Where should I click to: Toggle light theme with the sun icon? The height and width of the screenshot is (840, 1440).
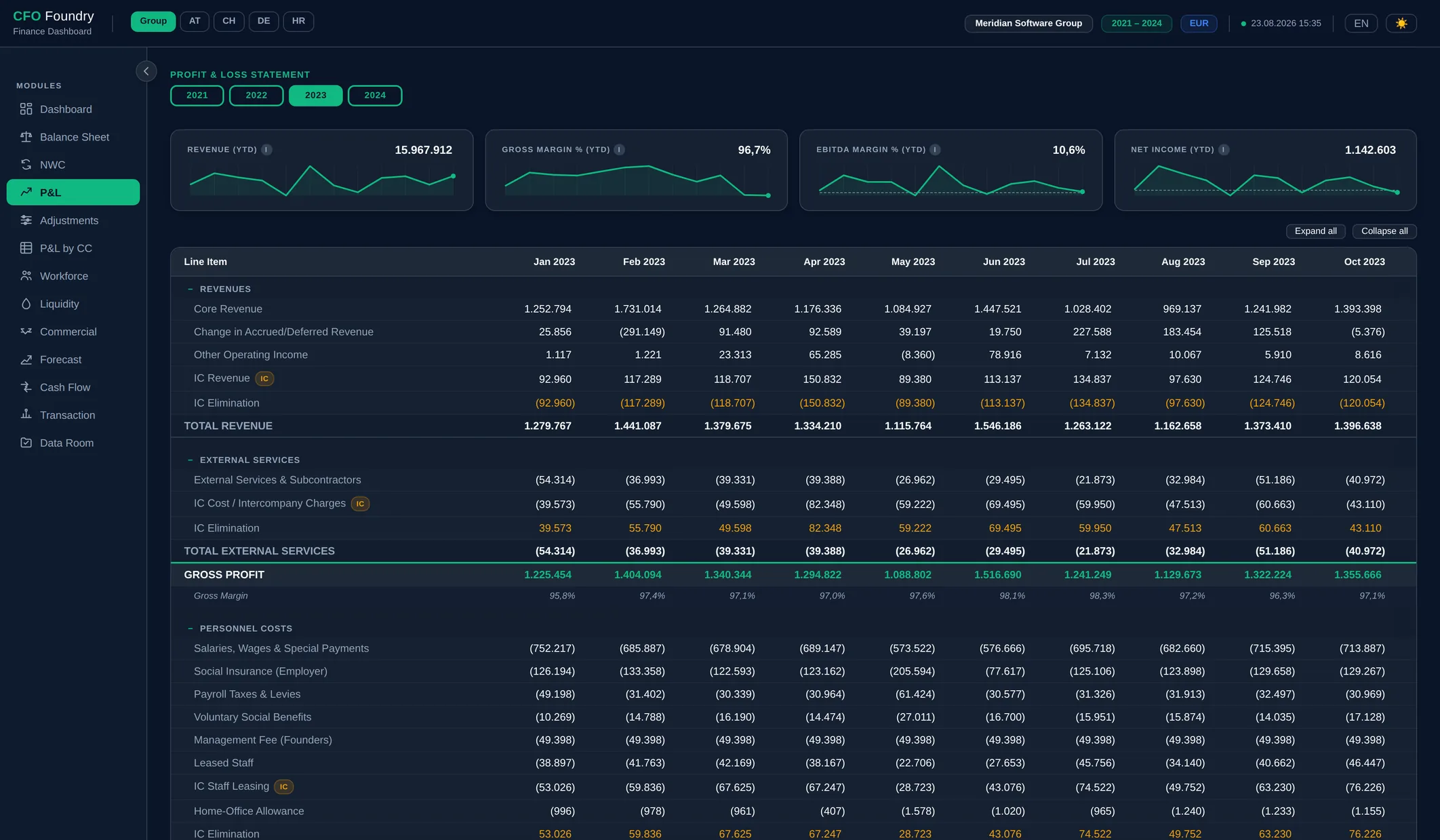tap(1401, 24)
